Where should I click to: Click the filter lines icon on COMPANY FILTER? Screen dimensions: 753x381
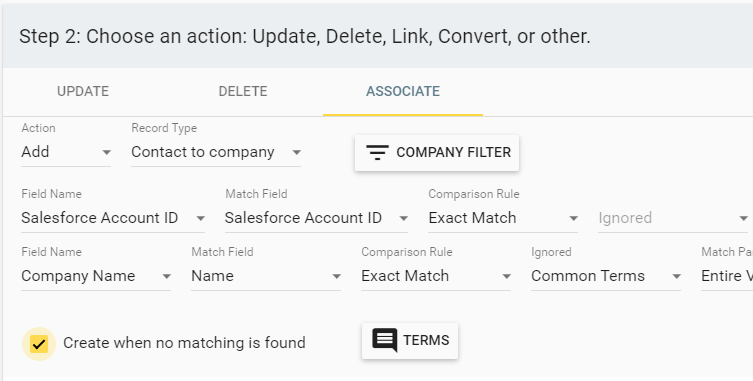point(377,152)
